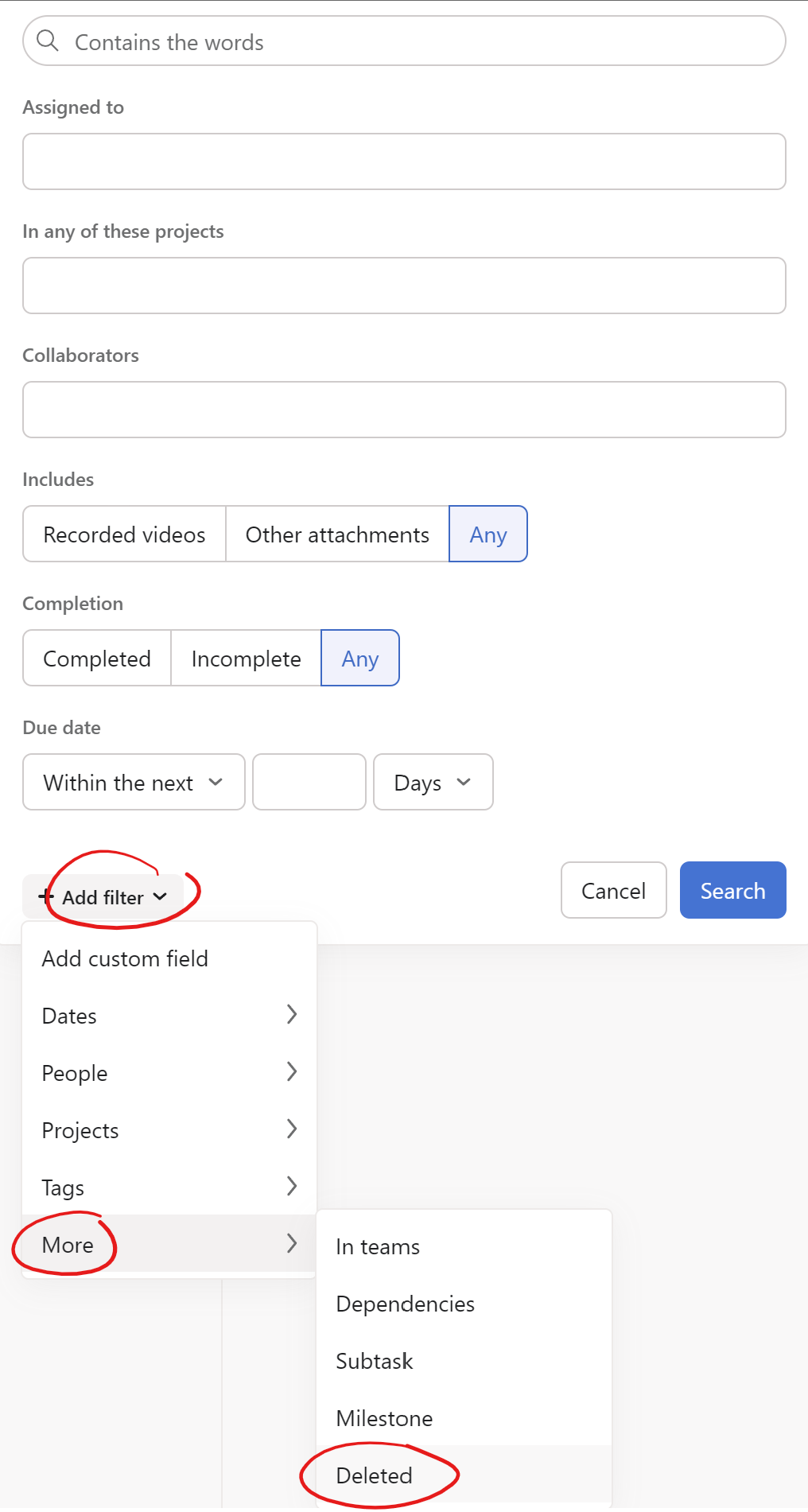Image resolution: width=808 pixels, height=1512 pixels.
Task: Expand the Dates submenu
Action: click(x=169, y=1016)
